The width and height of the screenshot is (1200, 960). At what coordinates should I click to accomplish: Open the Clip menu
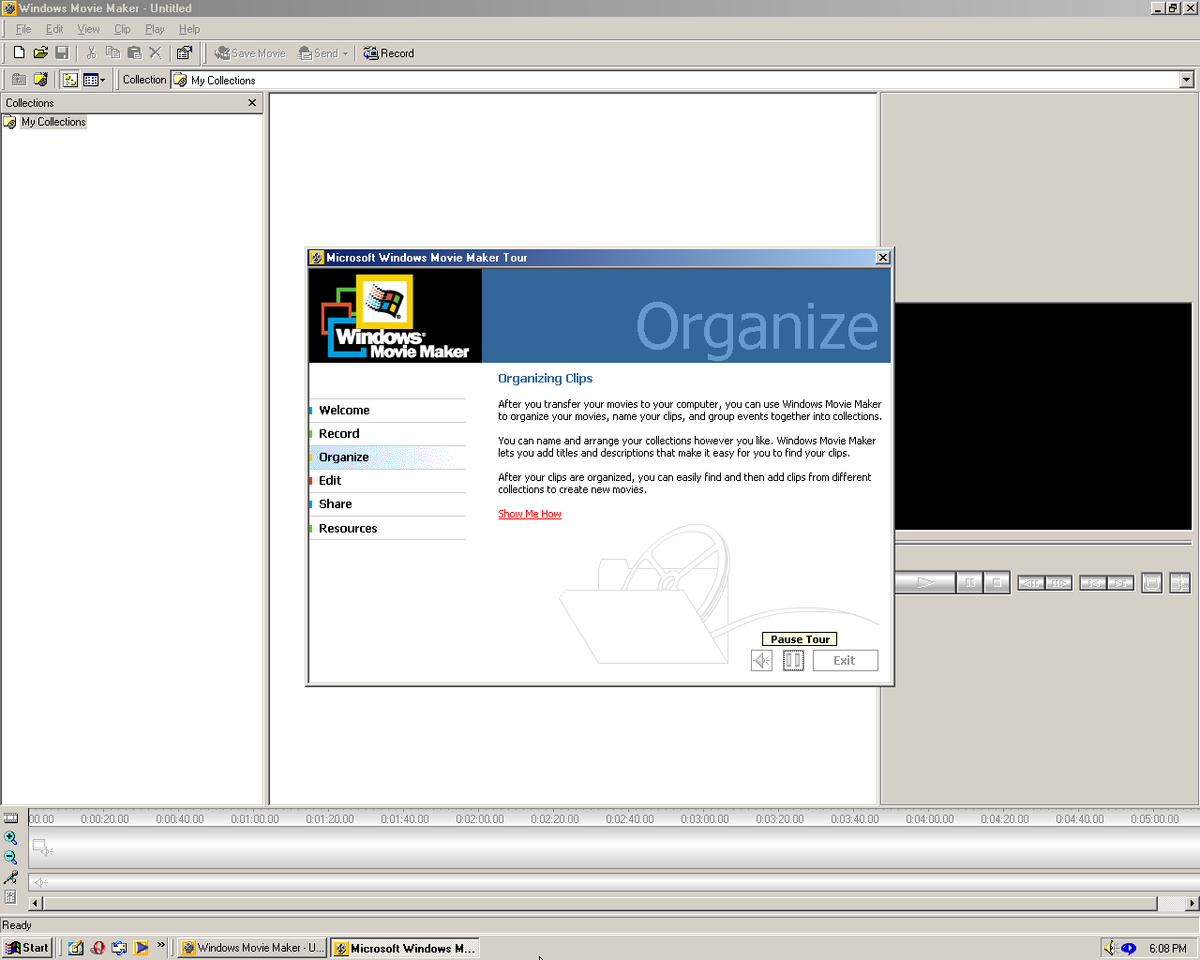(x=122, y=29)
